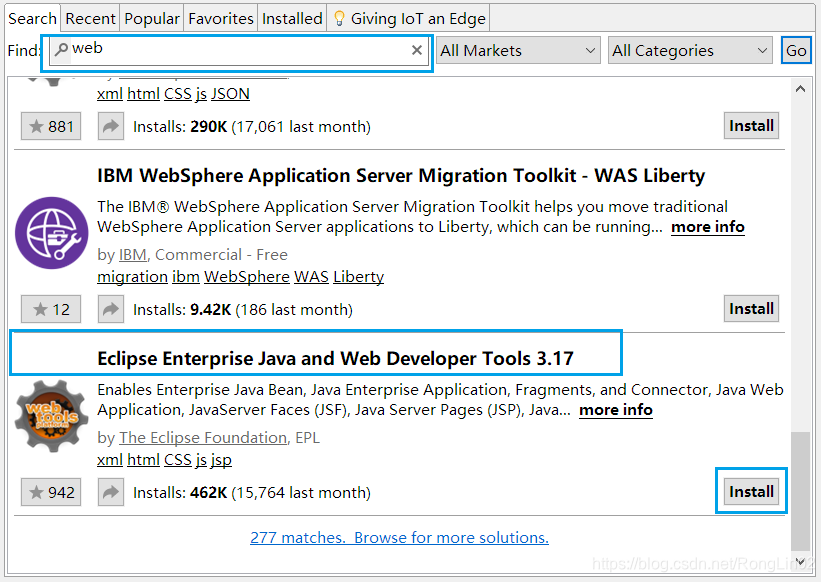Click The Eclipse Foundation author link
825x582 pixels.
pyautogui.click(x=203, y=438)
